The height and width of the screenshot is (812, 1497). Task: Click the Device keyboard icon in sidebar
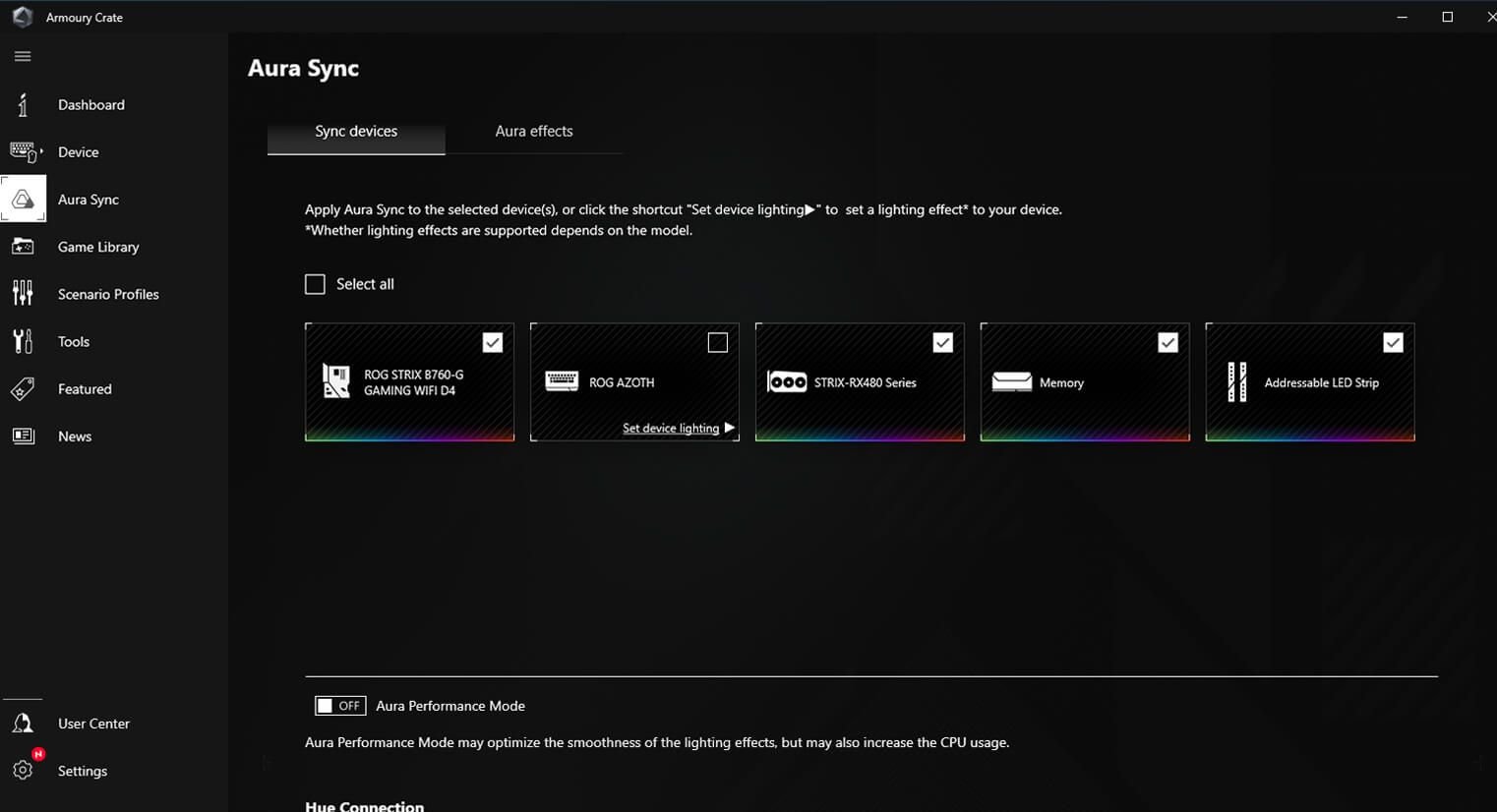24,151
